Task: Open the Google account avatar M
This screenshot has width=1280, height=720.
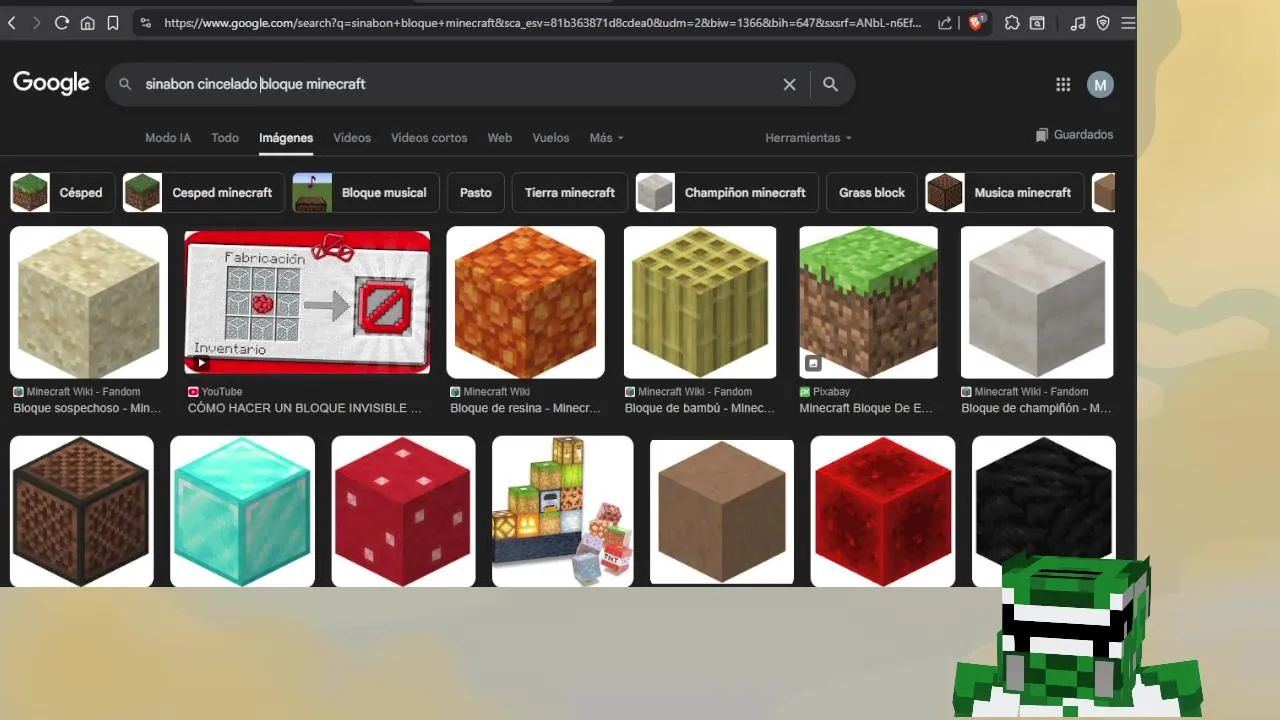Action: click(1100, 85)
